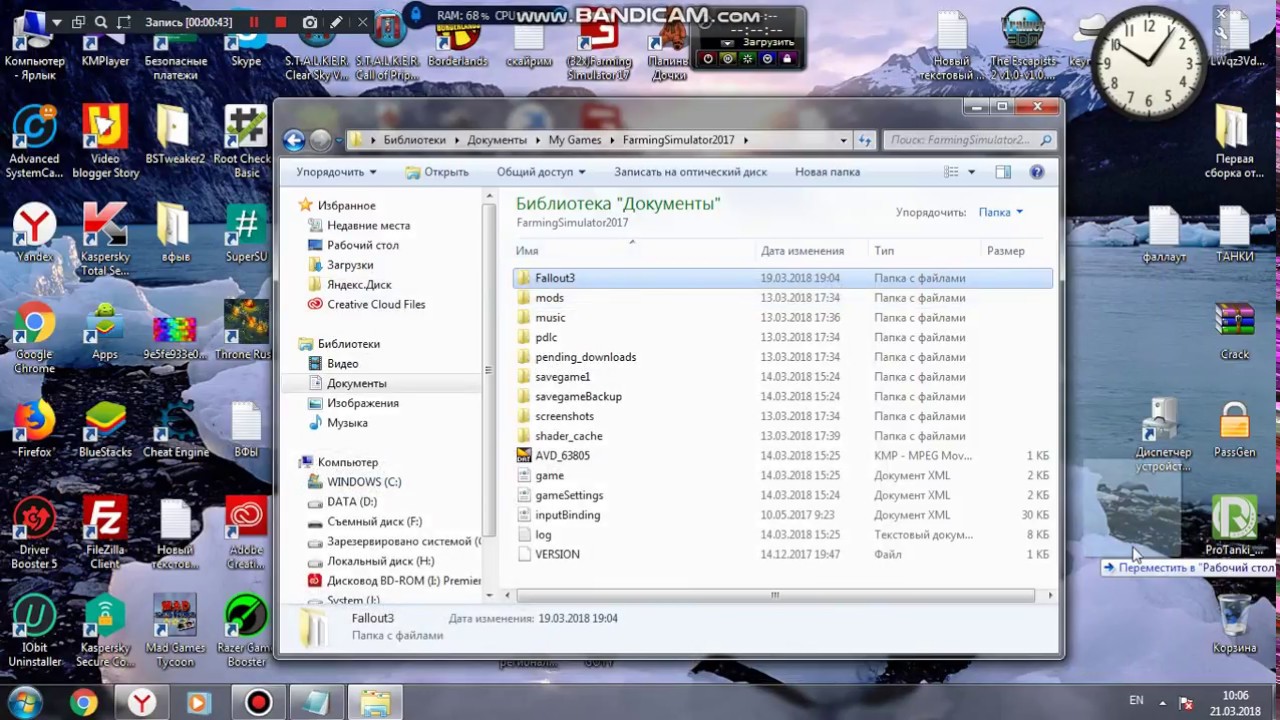Stop the Bandicam recording with red square
This screenshot has width=1280, height=720.
click(281, 22)
